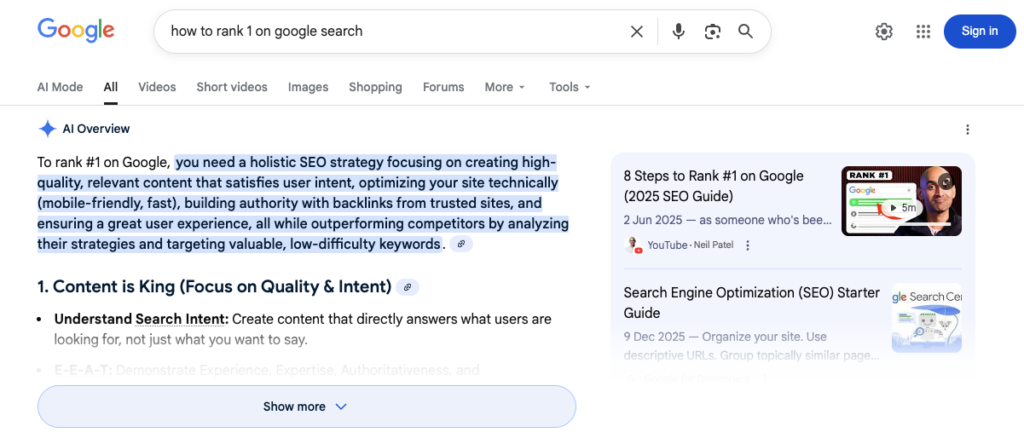Switch to AI Mode tab
Viewport: 1024px width, 444px height.
coord(60,87)
